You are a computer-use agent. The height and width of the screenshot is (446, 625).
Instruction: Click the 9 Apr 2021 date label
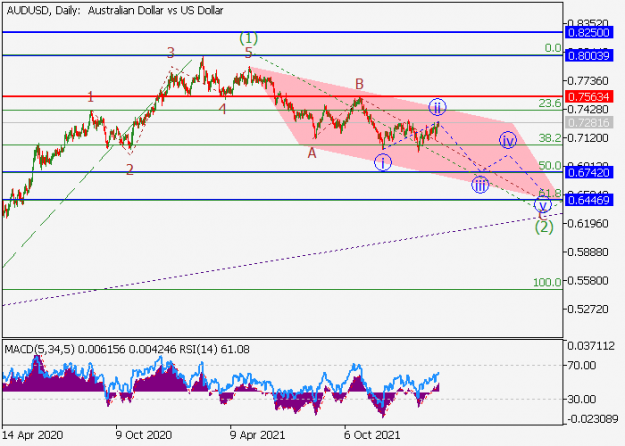(x=257, y=435)
